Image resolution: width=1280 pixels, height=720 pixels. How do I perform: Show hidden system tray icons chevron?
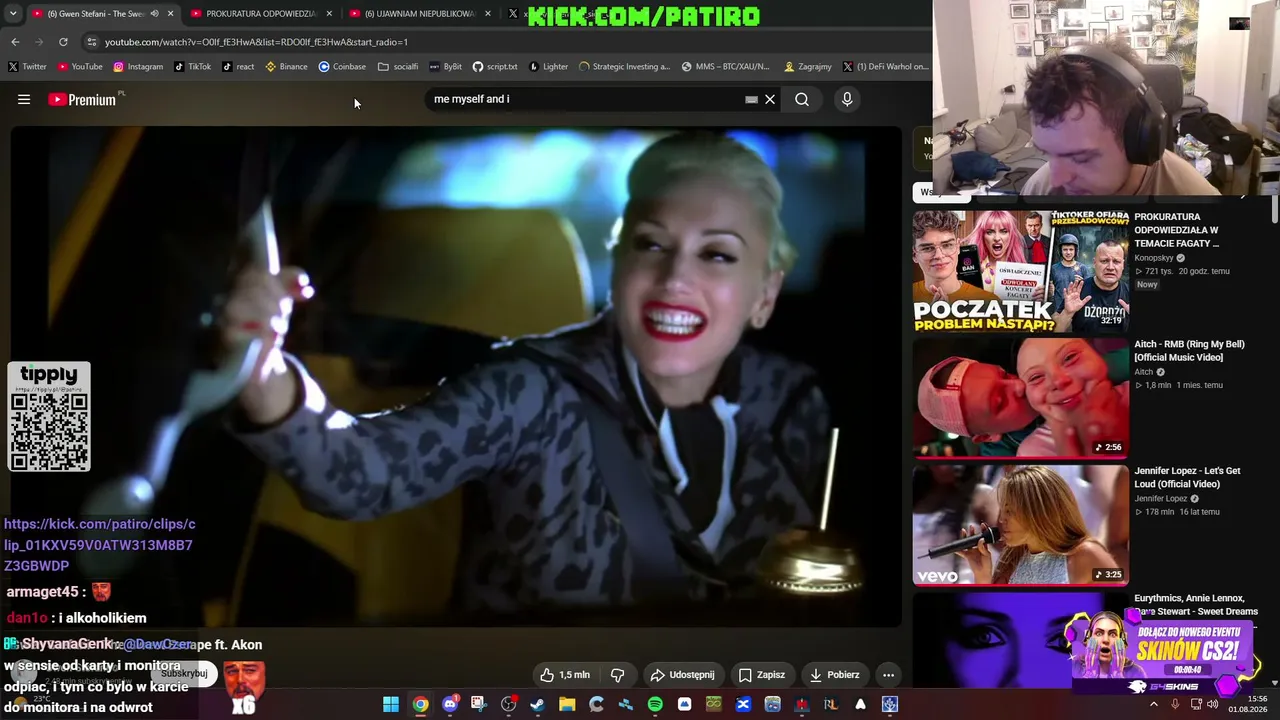coord(1153,704)
